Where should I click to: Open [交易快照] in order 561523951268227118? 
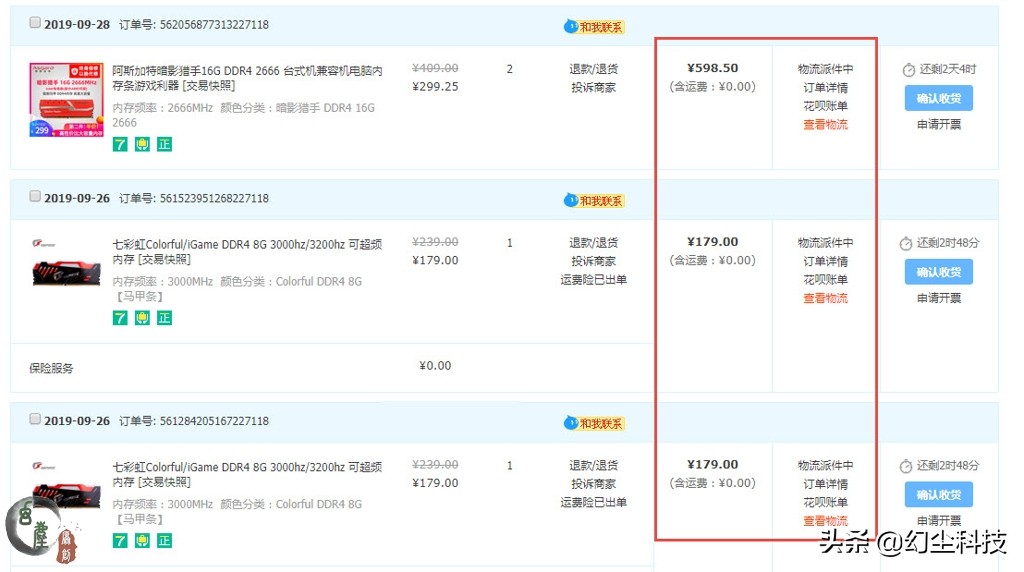tap(165, 259)
